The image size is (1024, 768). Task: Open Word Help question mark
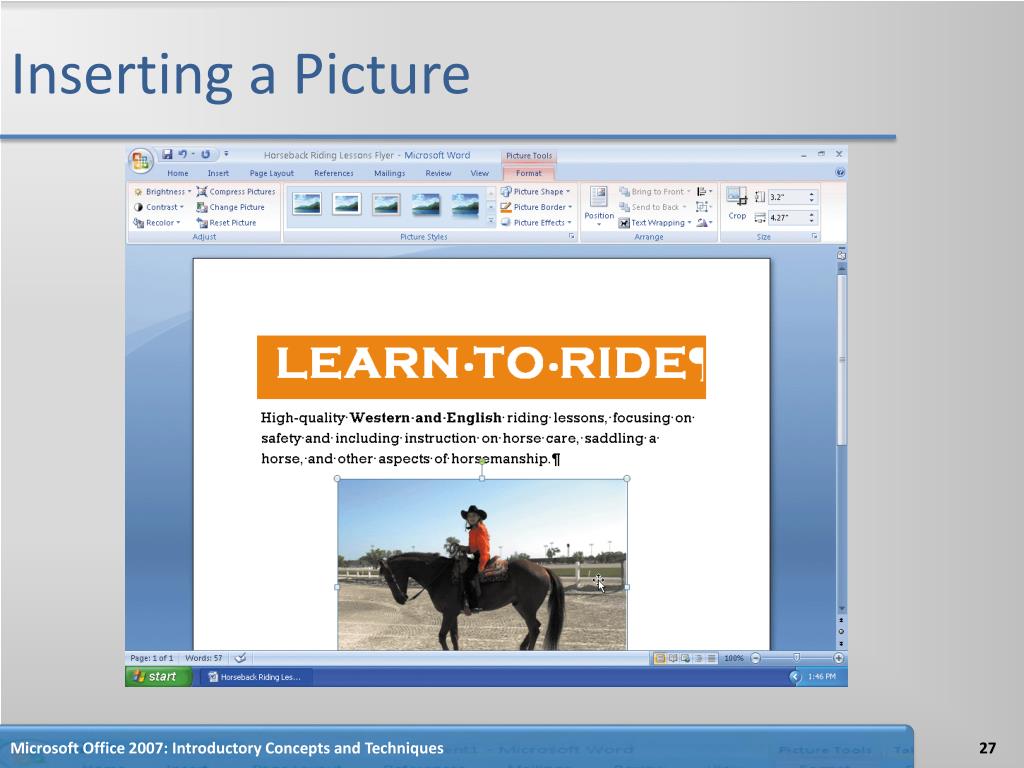840,172
